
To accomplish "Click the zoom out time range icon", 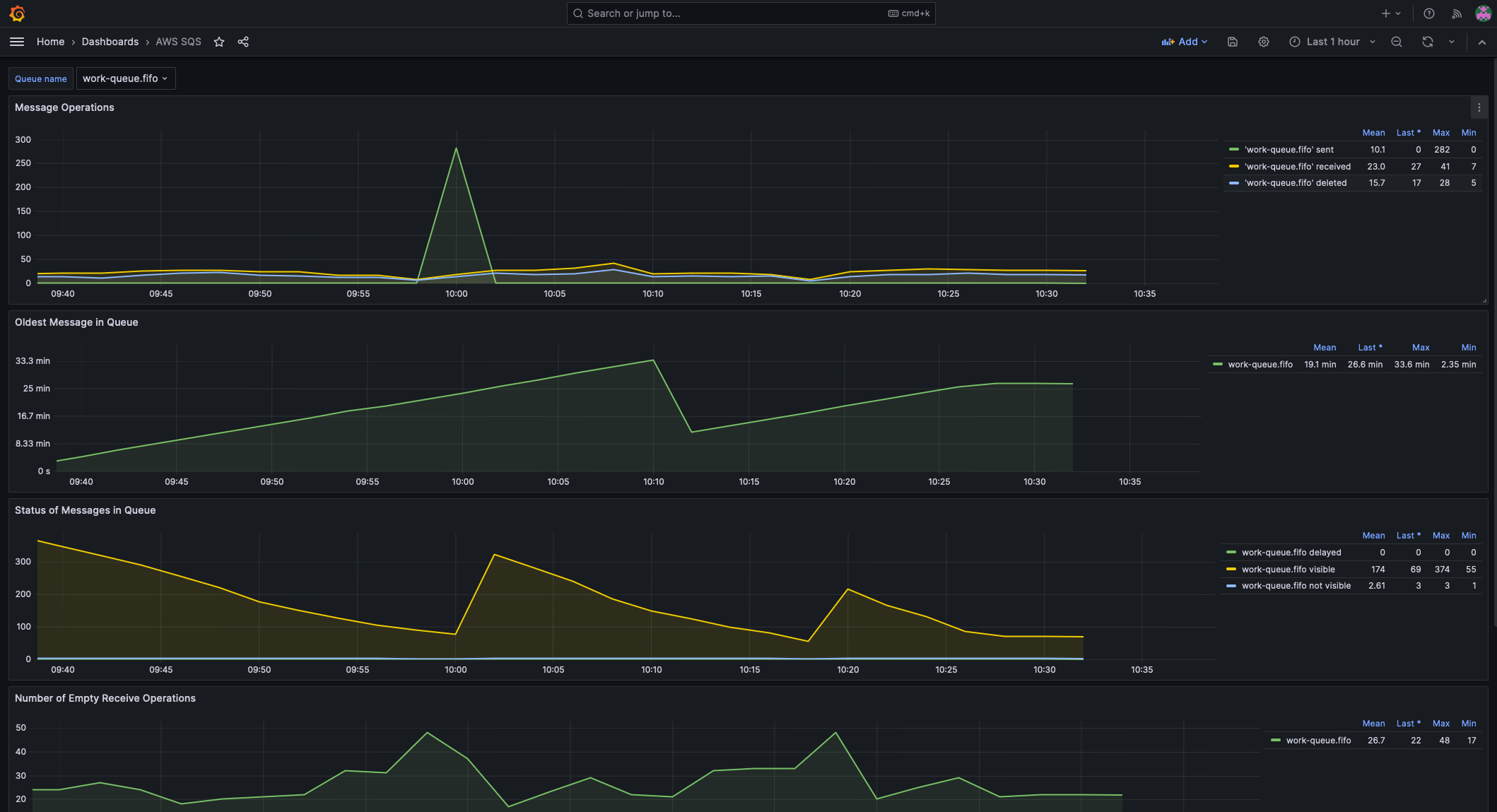I will click(1397, 42).
